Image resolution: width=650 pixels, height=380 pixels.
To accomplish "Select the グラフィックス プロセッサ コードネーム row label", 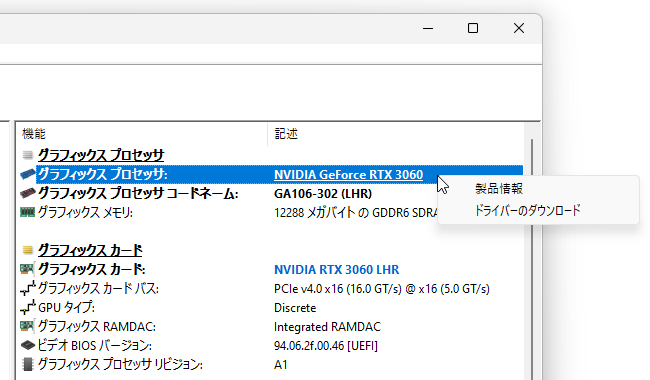I will click(x=138, y=194).
